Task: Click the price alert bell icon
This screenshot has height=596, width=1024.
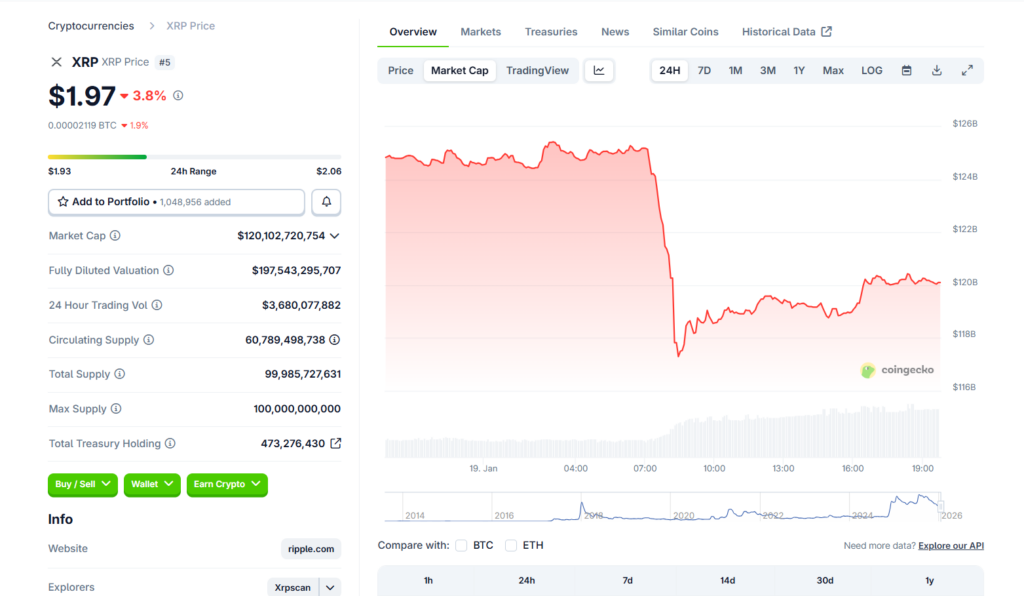Action: click(326, 202)
